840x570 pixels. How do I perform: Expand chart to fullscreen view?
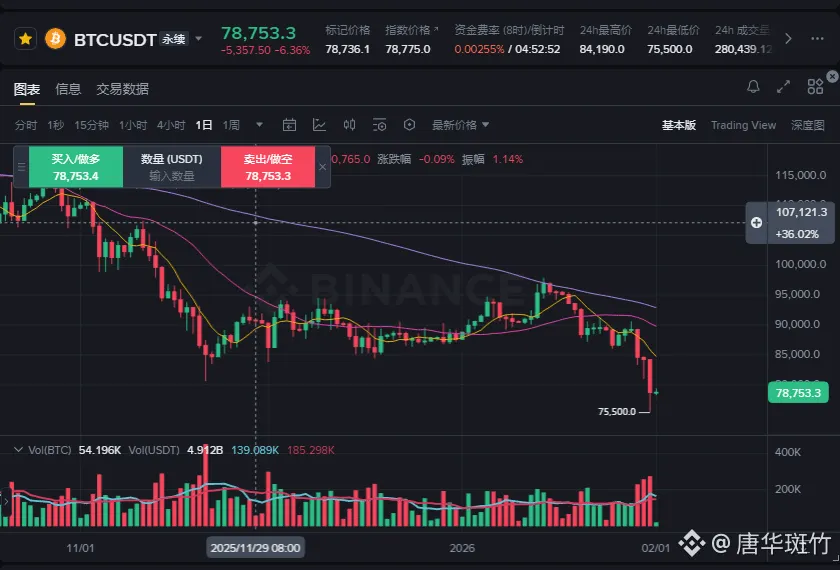[x=784, y=88]
